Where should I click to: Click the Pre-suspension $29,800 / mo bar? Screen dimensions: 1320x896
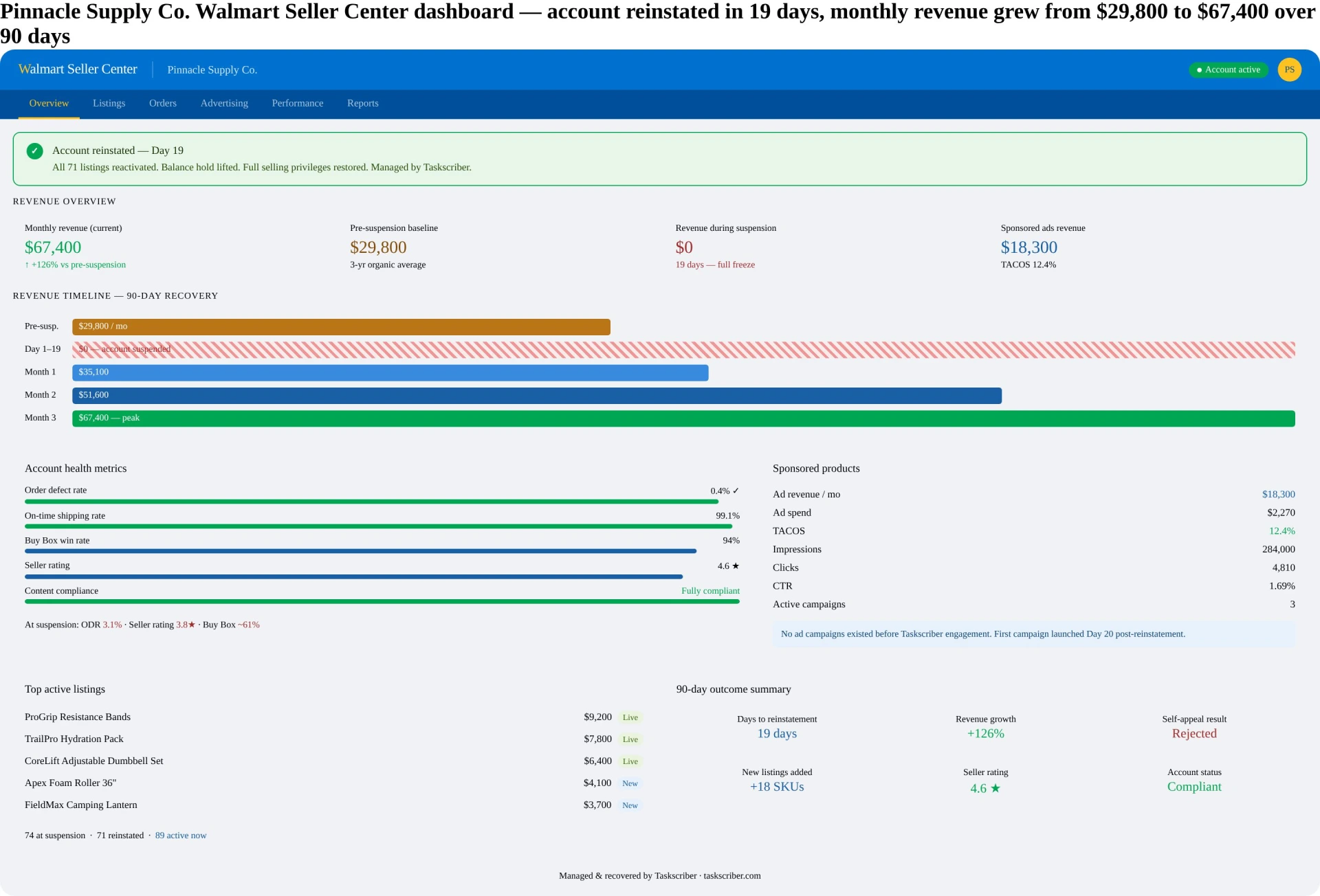coord(341,327)
